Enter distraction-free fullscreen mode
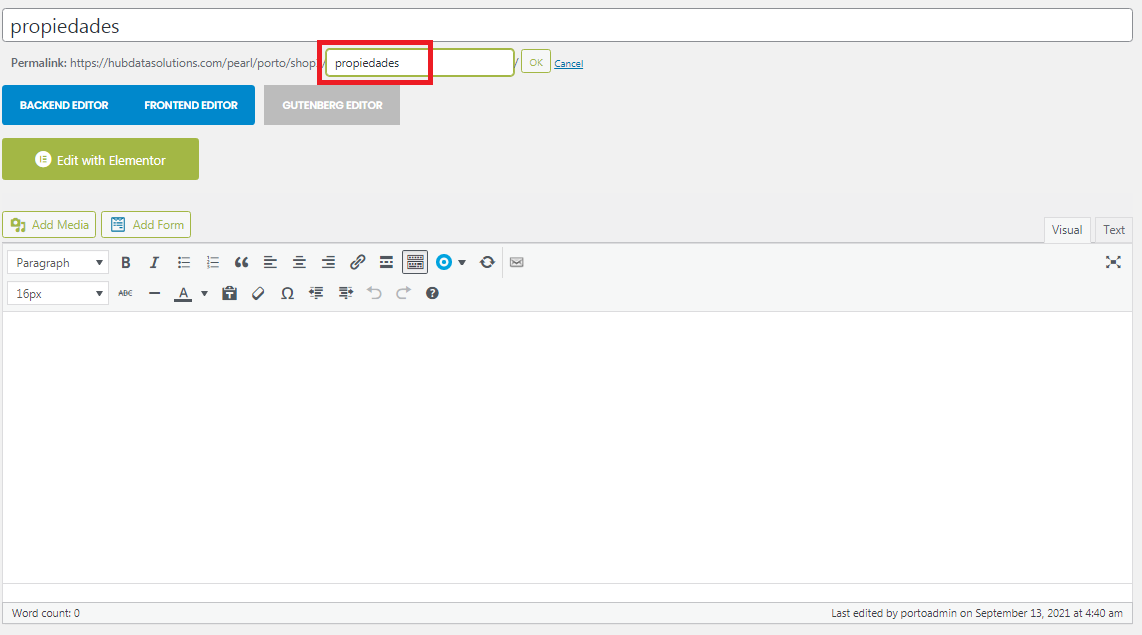1142x635 pixels. pos(1113,262)
